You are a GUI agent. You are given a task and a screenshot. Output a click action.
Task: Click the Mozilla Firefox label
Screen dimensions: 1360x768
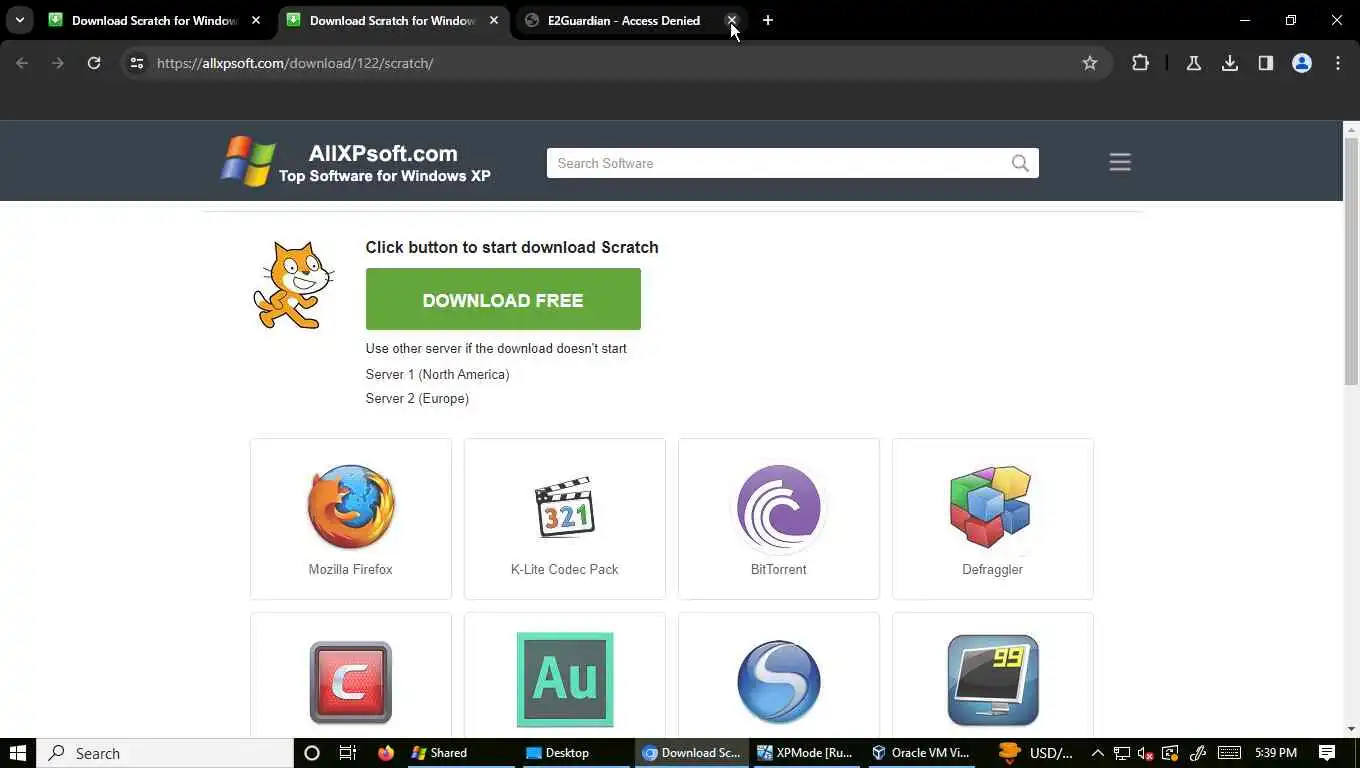coord(350,569)
